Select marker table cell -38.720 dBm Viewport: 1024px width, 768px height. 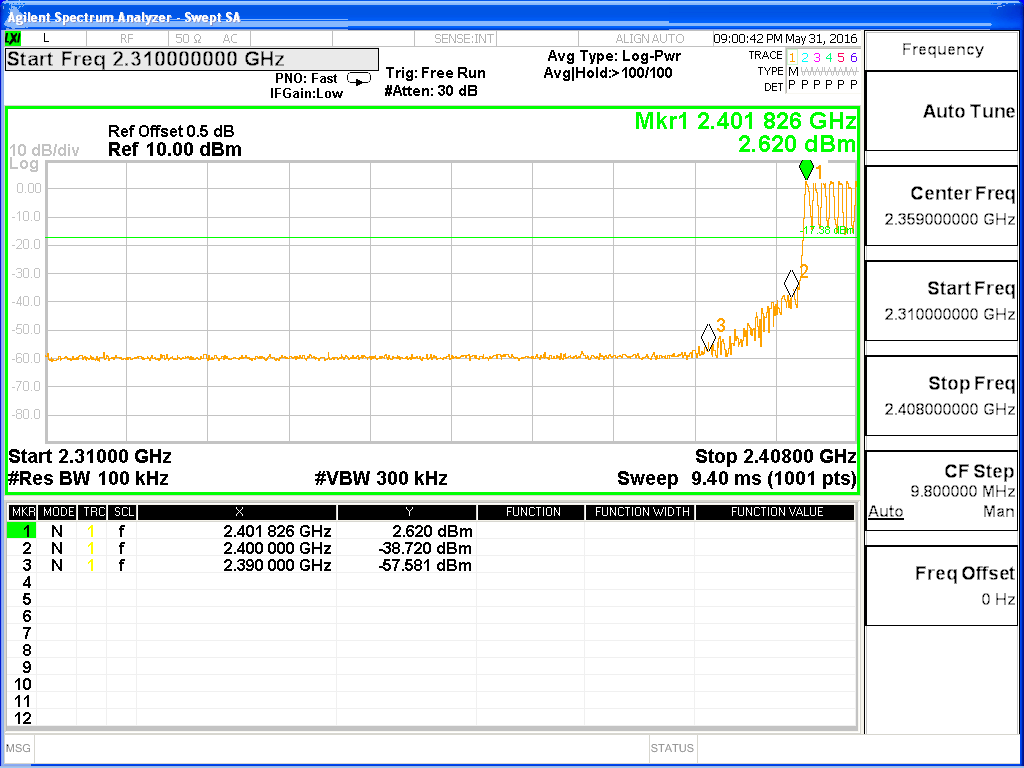(x=425, y=549)
